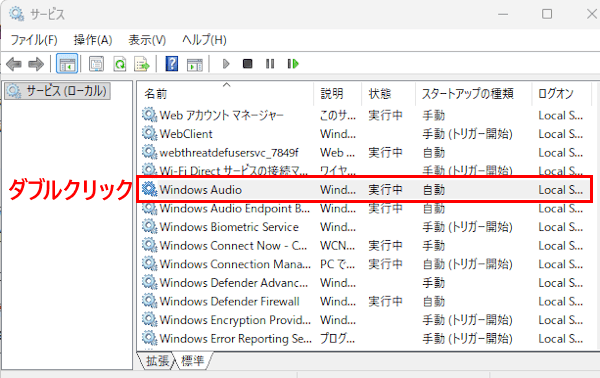Sort by the 状態 column header
Screen dimensions: 600x378
[389, 93]
